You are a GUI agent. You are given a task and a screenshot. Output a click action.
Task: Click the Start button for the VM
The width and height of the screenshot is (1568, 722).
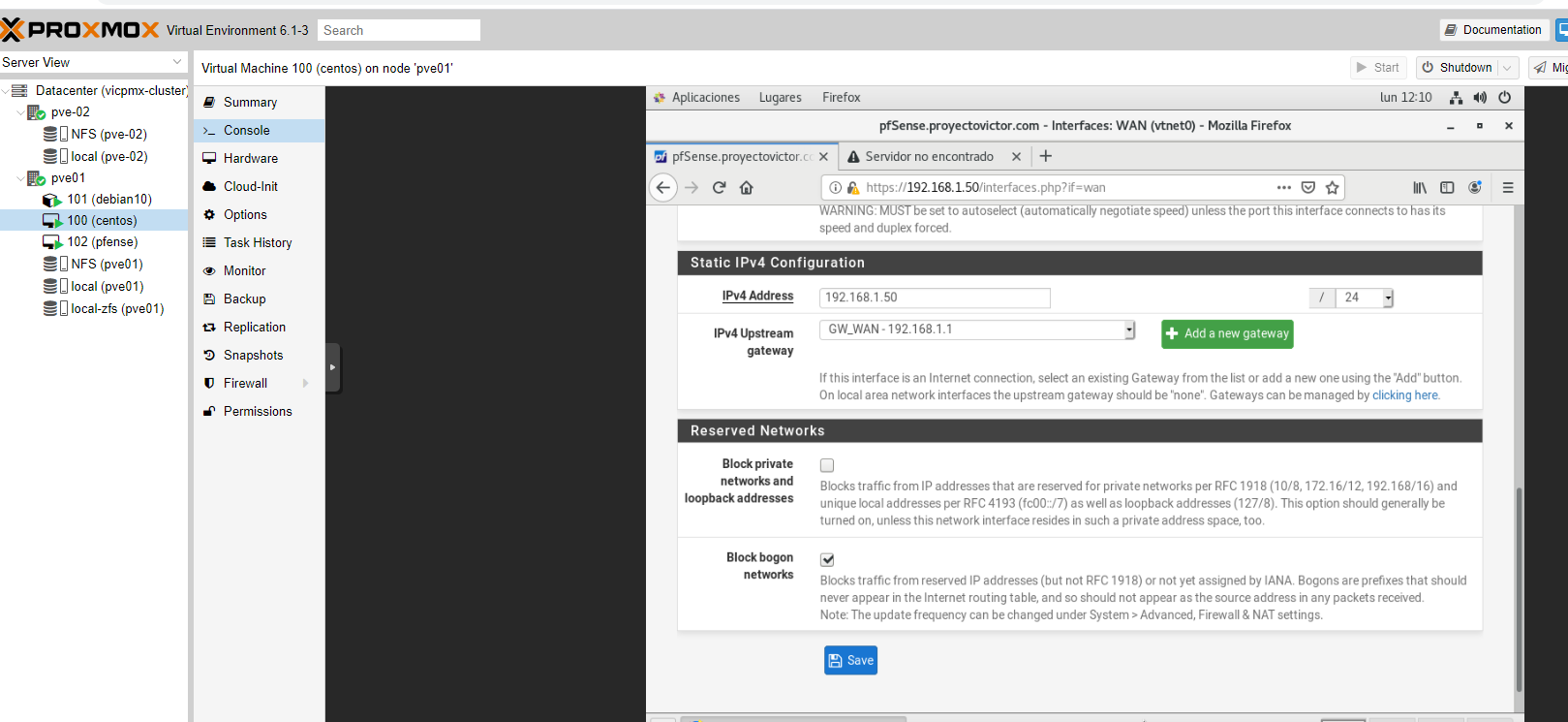coord(1378,68)
